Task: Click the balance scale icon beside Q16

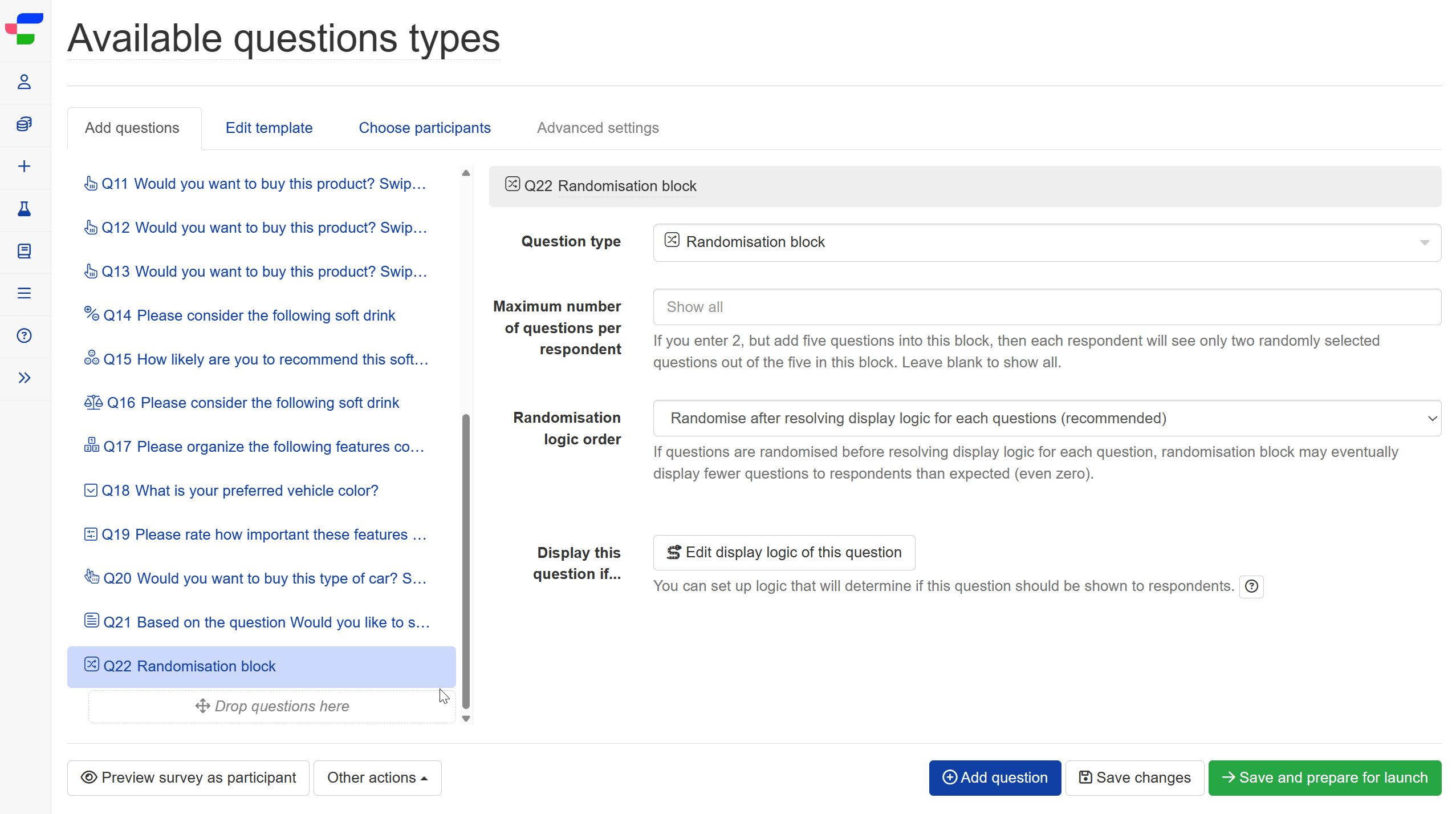Action: tap(93, 402)
